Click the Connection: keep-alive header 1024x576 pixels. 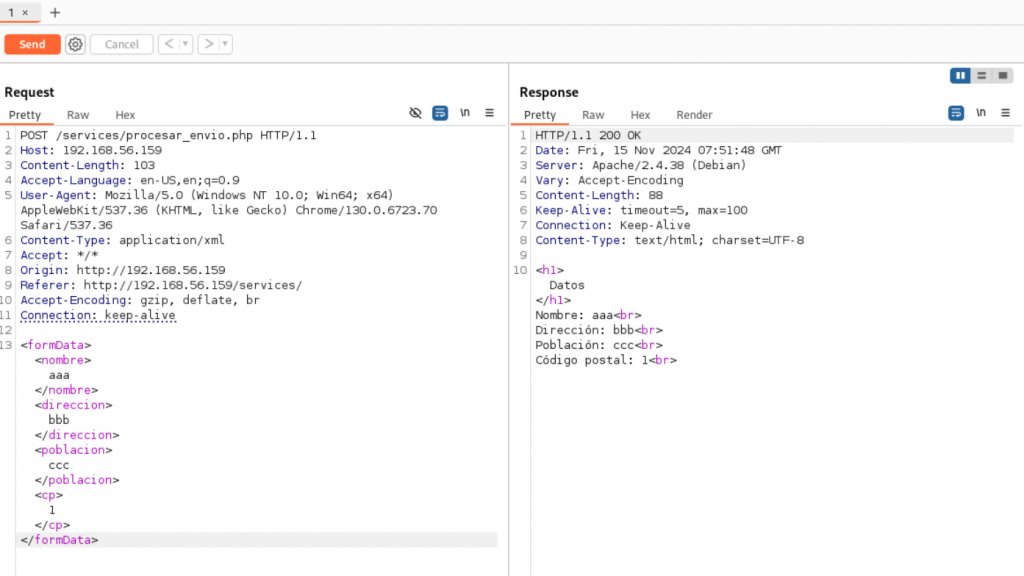coord(97,315)
